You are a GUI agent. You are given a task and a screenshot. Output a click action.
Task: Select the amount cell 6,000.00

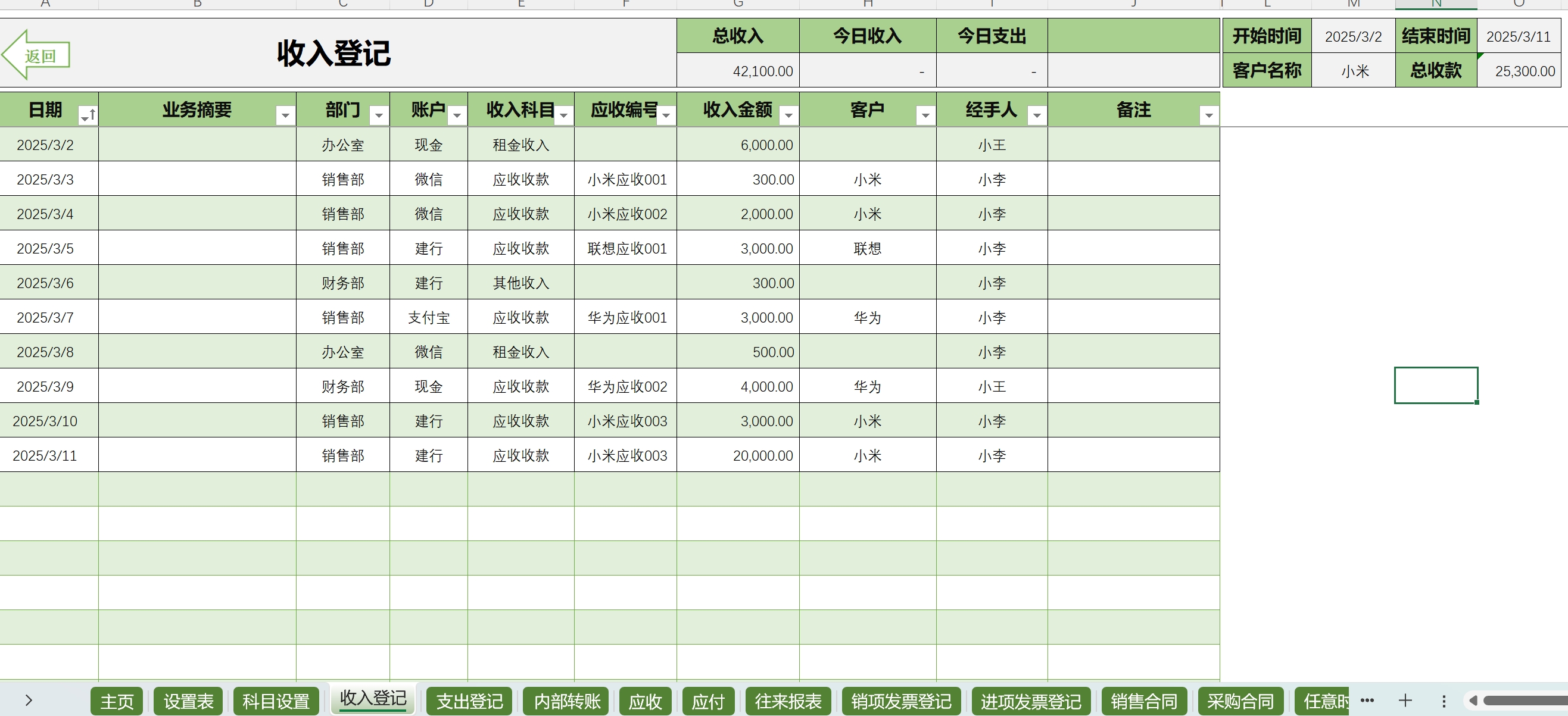(738, 145)
